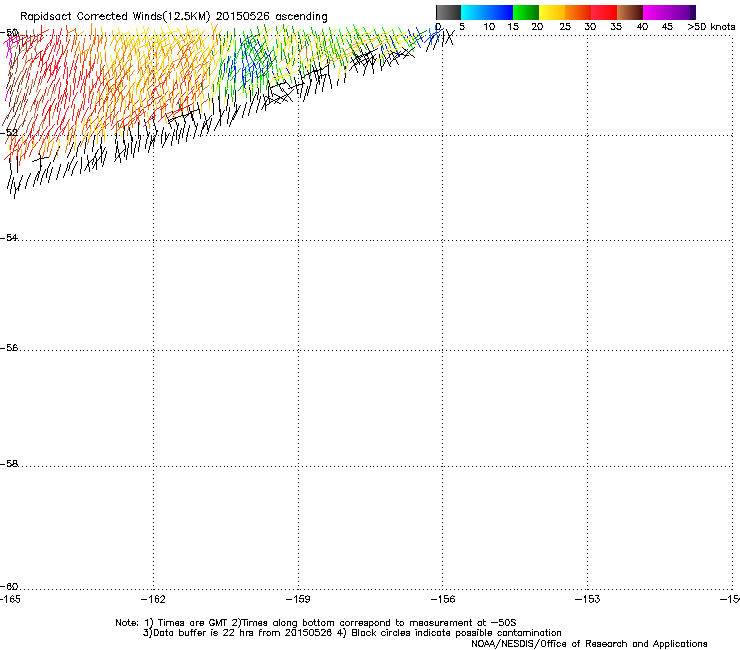The height and width of the screenshot is (650, 740).
Task: Click the latitude label '-54'
Action: coord(9,237)
